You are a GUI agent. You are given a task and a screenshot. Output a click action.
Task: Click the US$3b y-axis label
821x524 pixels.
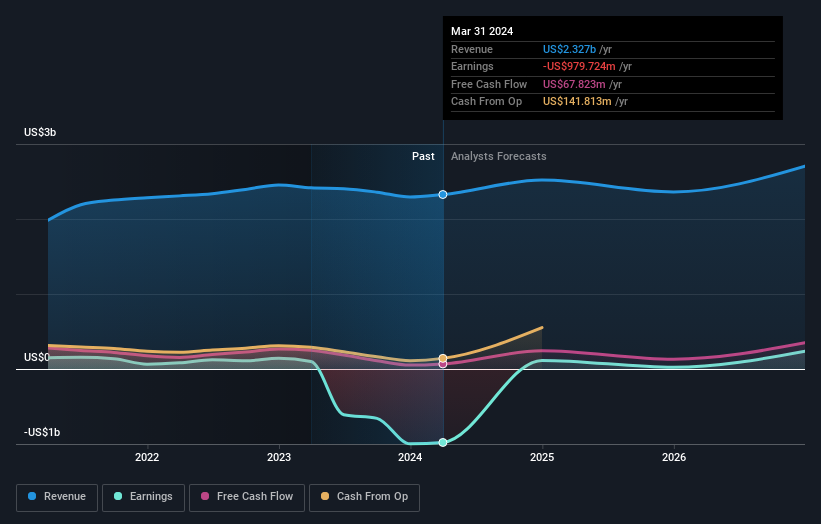tap(40, 132)
